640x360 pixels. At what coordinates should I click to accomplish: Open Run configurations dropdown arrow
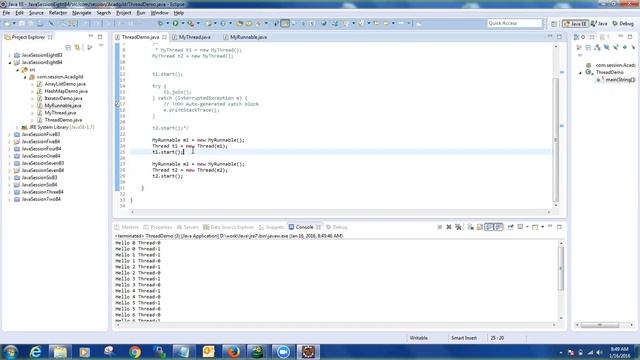tap(182, 24)
